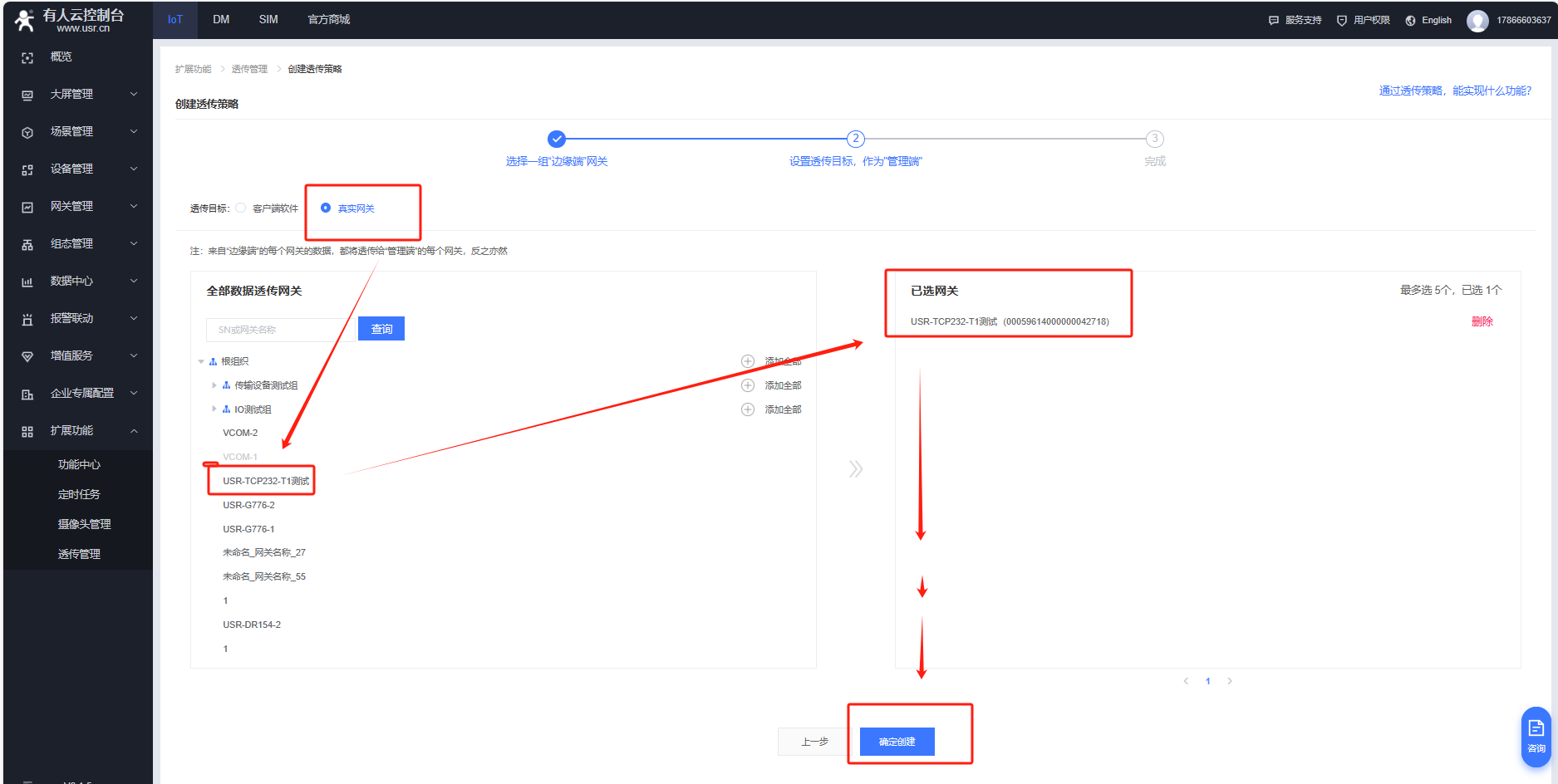Click the 数据中心 chart icon in sidebar
The width and height of the screenshot is (1558, 784).
27,282
